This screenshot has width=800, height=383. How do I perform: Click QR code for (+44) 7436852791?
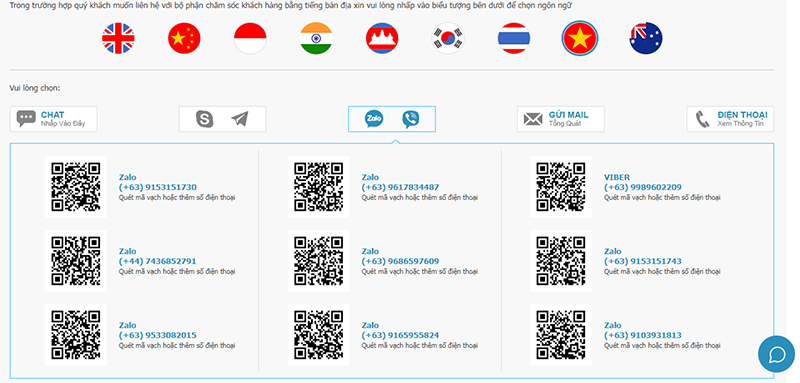(76, 261)
